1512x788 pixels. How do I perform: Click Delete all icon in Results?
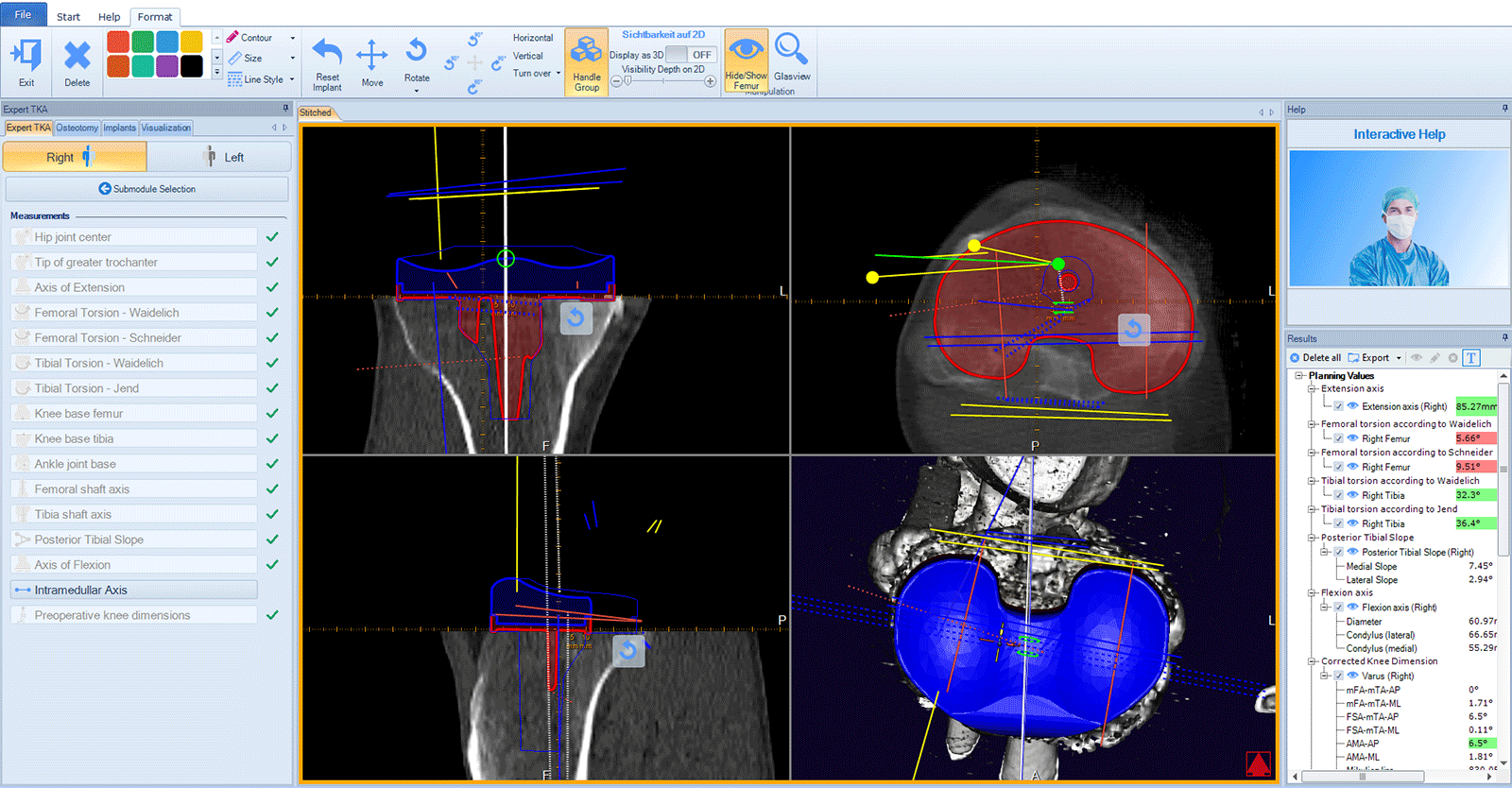(x=1295, y=358)
